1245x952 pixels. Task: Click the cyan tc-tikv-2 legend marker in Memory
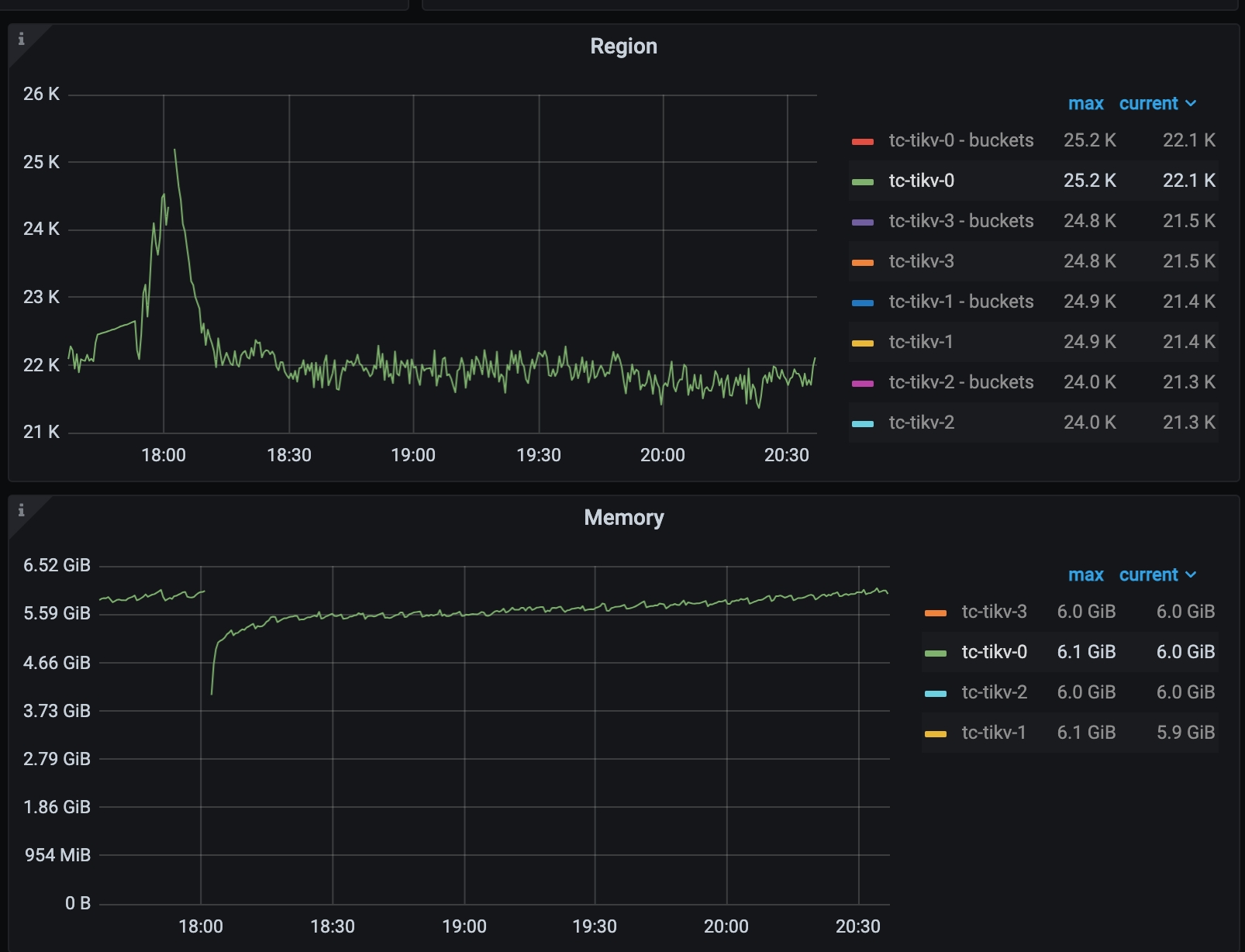(x=935, y=692)
